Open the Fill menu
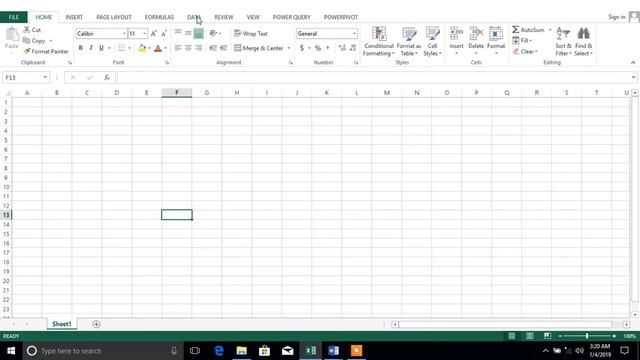640x360 pixels. (x=522, y=40)
